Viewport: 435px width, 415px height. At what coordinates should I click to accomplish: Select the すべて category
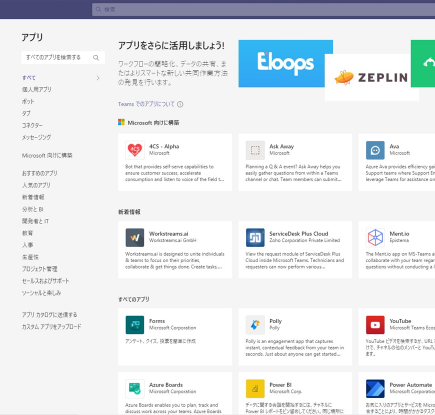coord(29,78)
